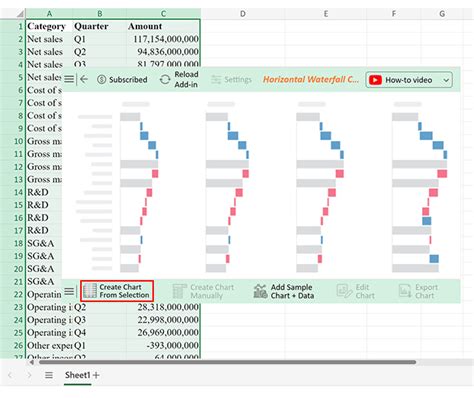Select column F header
The width and height of the screenshot is (474, 398).
click(394, 14)
